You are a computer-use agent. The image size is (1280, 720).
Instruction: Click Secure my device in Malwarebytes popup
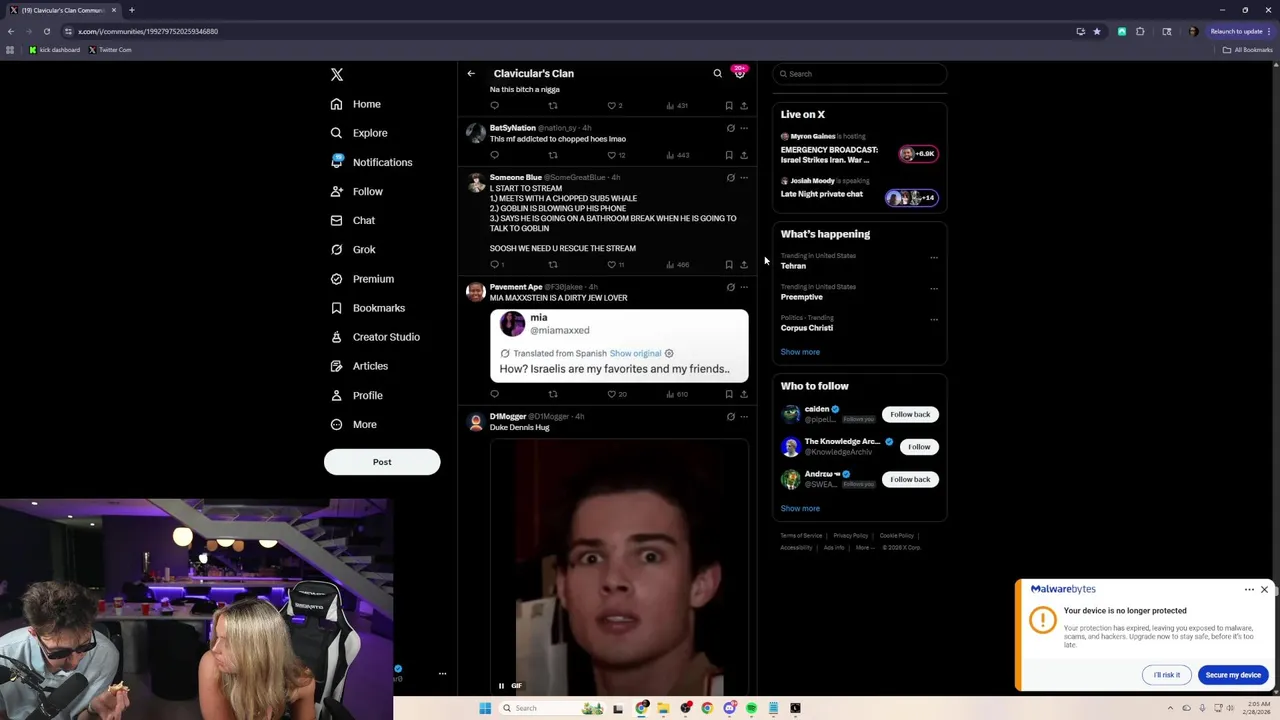(1233, 675)
